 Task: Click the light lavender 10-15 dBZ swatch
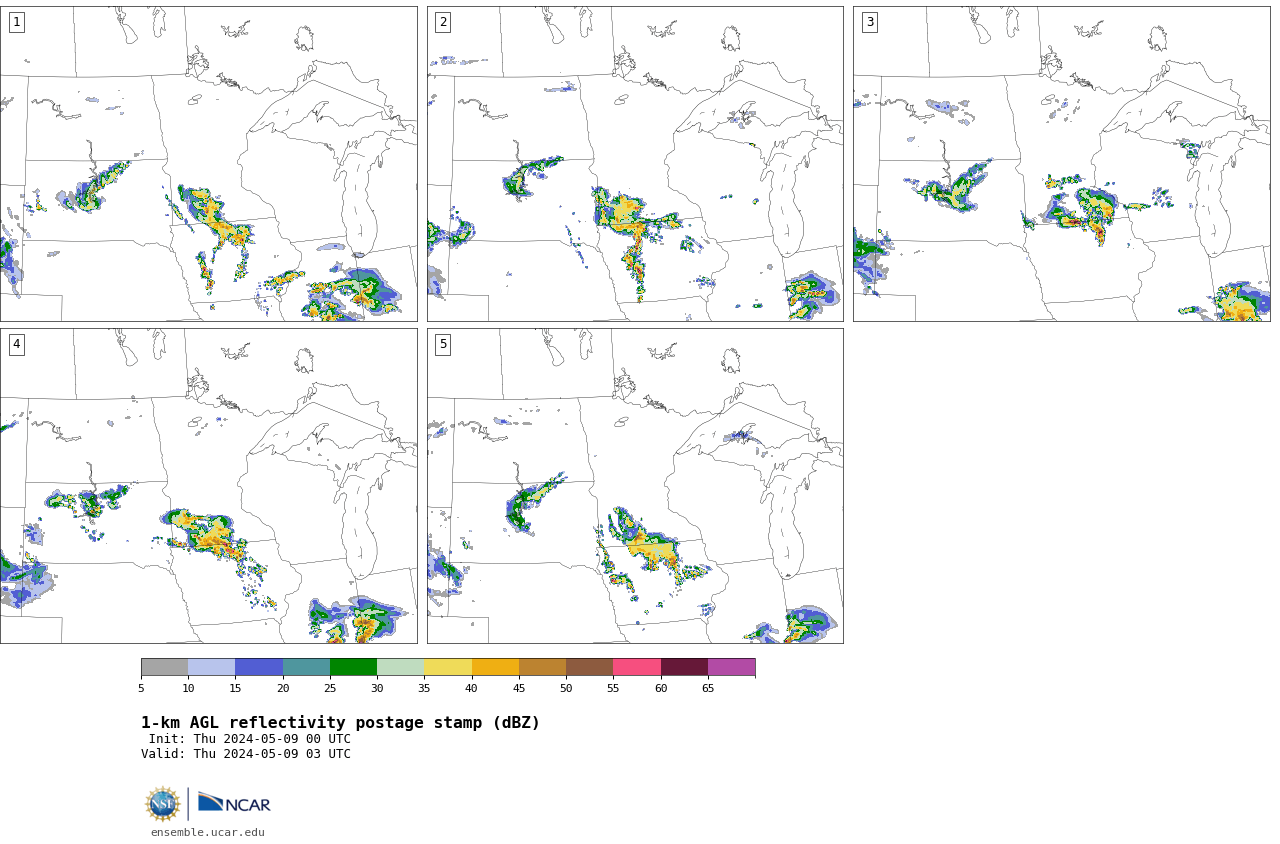[x=211, y=667]
